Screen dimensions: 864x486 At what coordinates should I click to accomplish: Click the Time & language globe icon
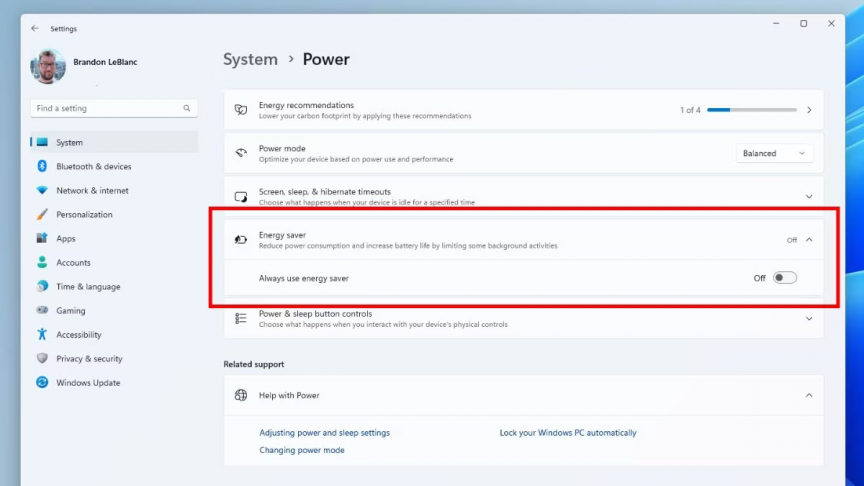click(42, 286)
